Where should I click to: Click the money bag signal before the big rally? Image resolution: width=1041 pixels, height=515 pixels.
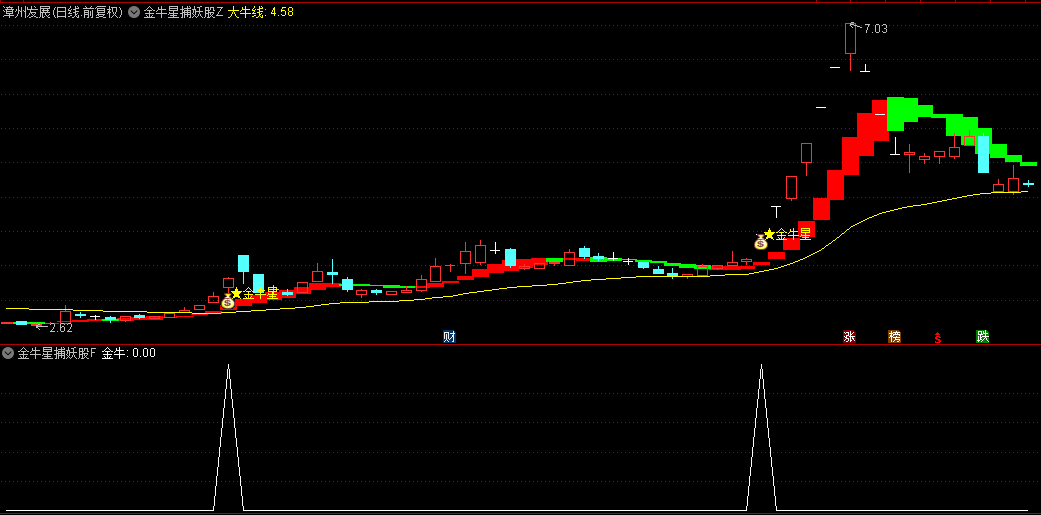pos(761,242)
